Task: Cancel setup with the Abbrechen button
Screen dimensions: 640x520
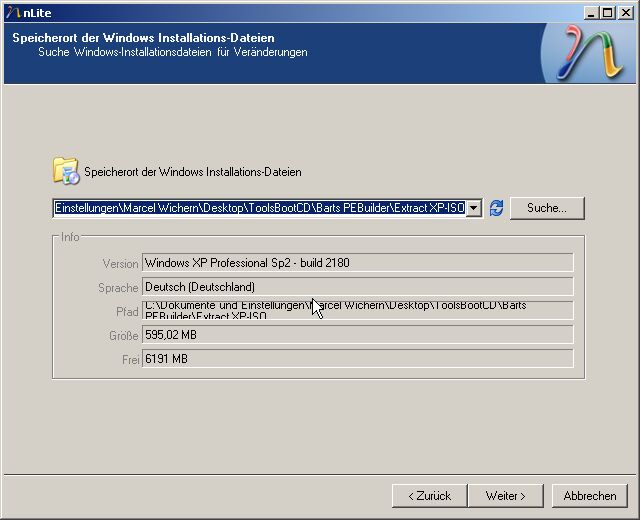Action: tap(590, 496)
